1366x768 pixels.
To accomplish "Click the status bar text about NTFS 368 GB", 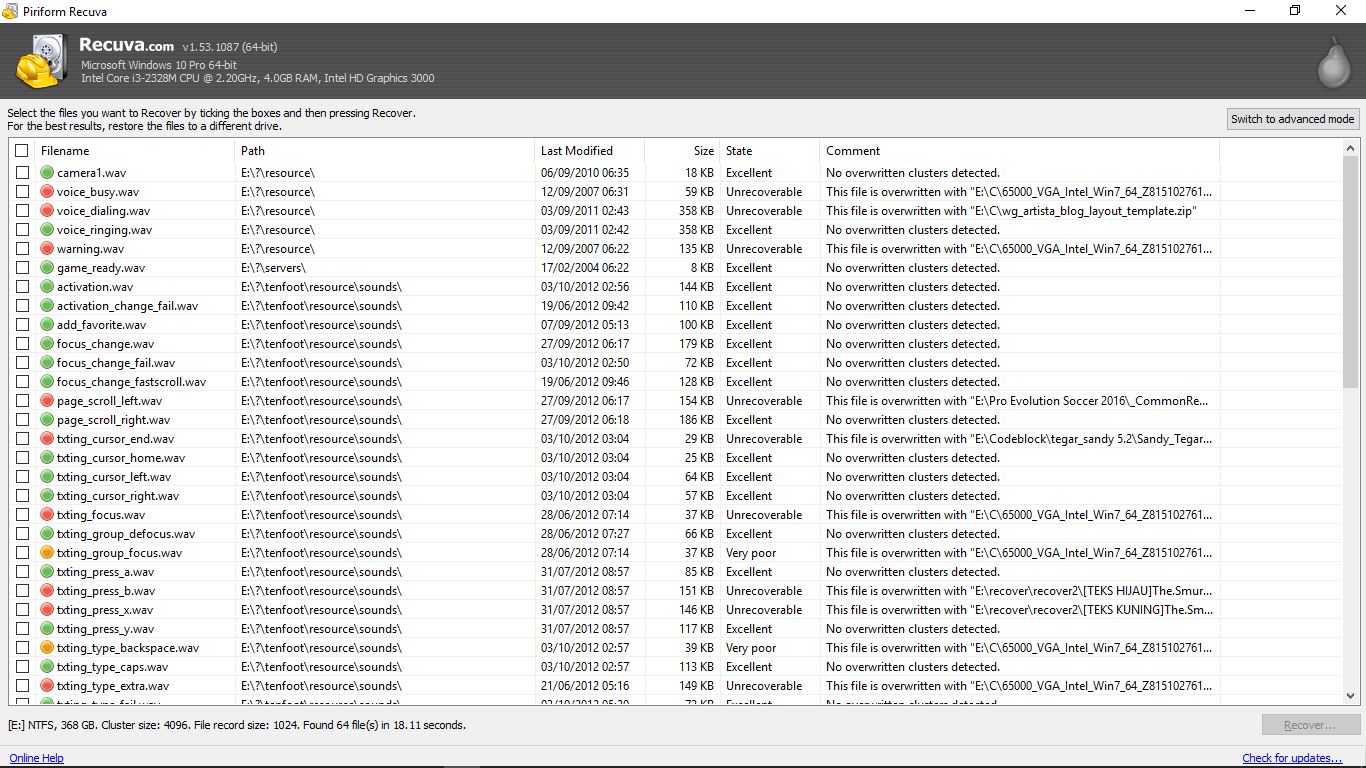I will 237,725.
